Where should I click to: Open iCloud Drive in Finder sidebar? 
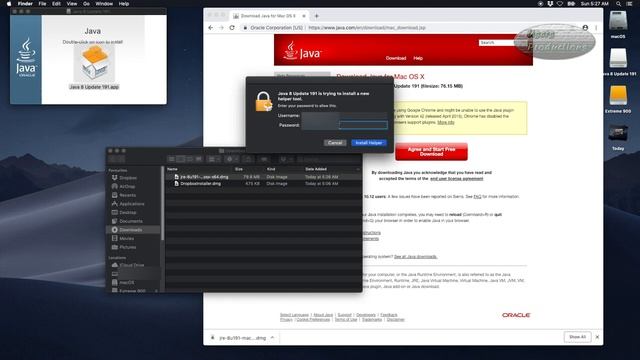tap(131, 265)
